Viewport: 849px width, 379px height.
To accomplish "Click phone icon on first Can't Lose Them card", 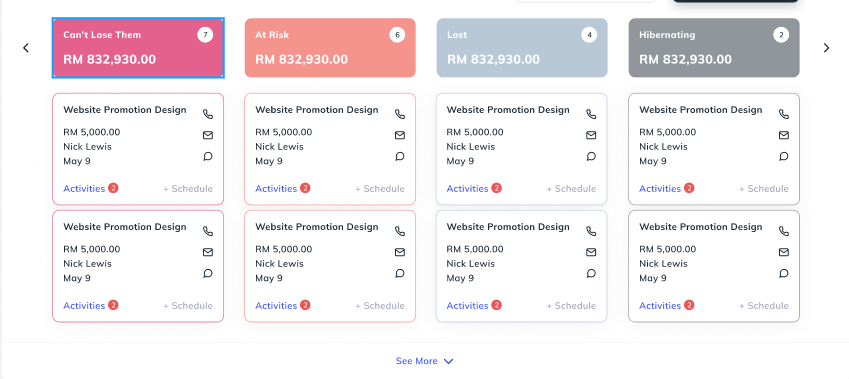I will 208,114.
